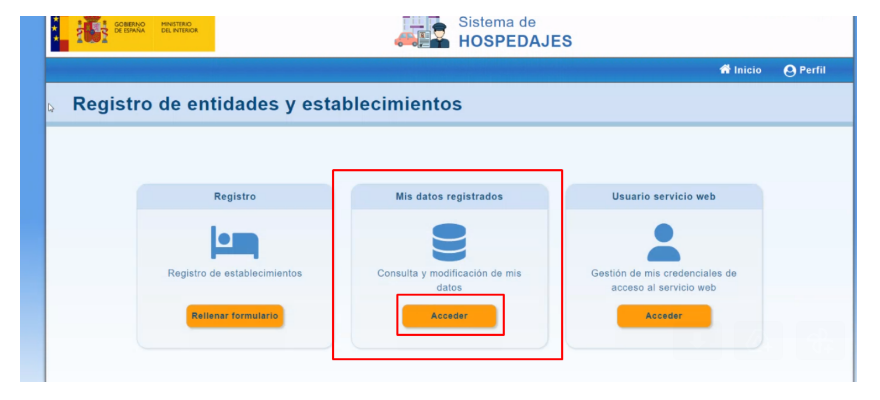Click the Gestión de mis credenciales description text

pyautogui.click(x=664, y=279)
